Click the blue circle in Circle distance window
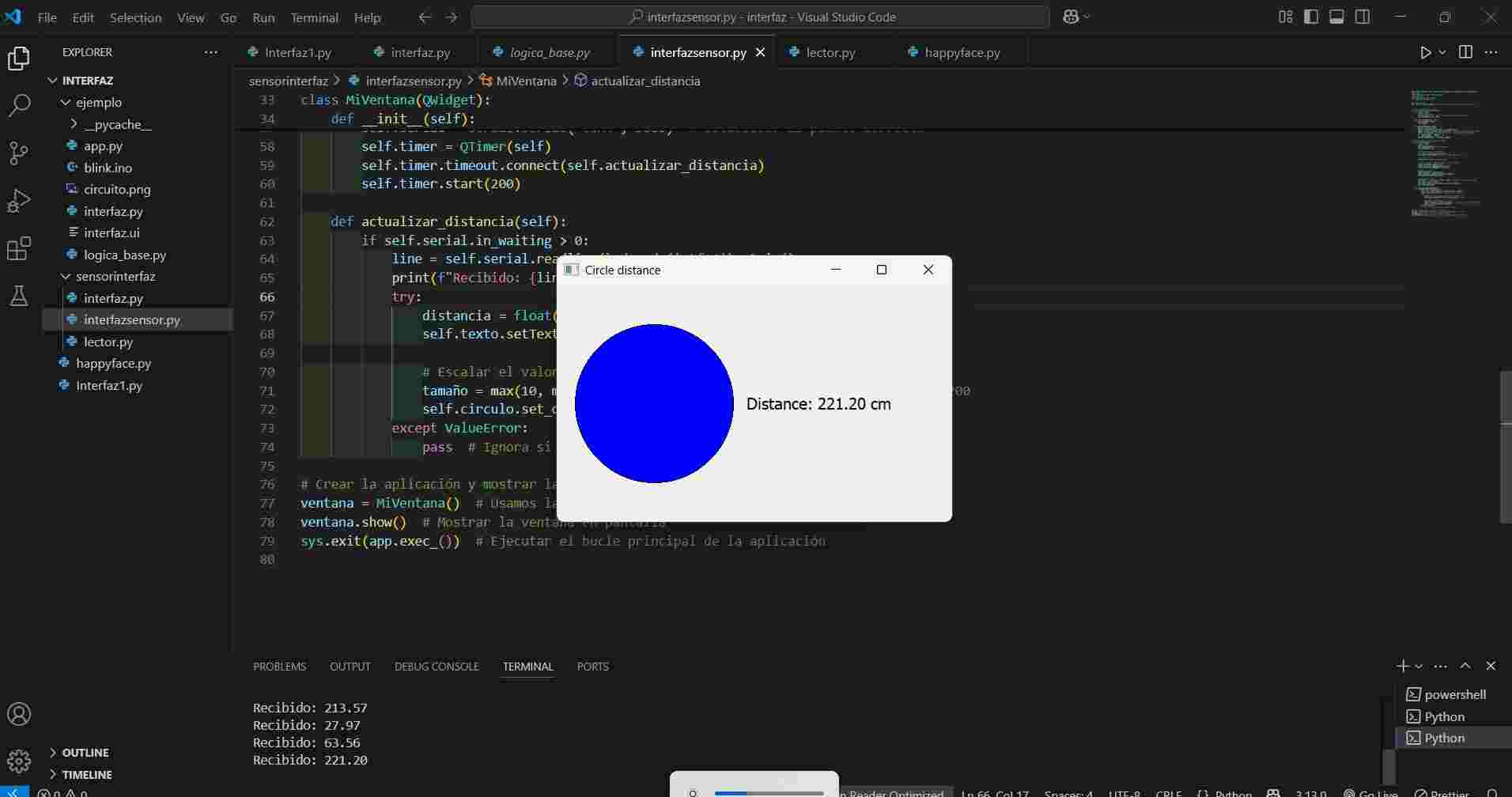1512x797 pixels. pyautogui.click(x=654, y=403)
